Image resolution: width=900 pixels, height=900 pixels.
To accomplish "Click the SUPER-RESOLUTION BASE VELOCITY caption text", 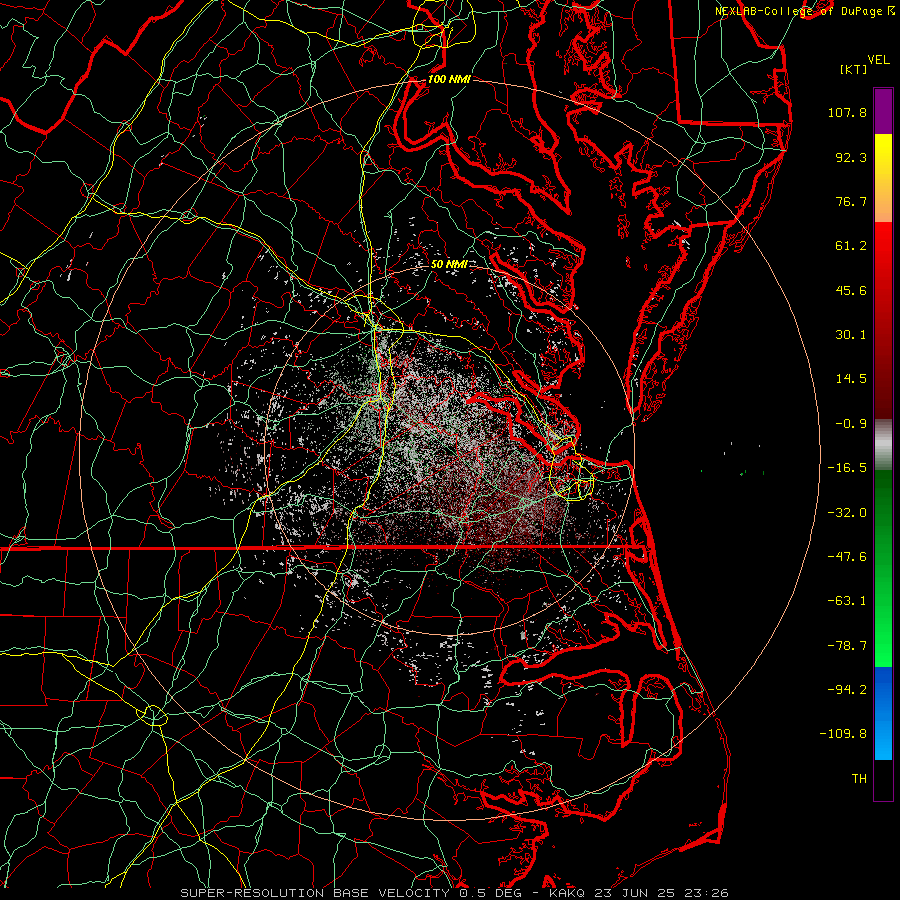I will pos(315,893).
